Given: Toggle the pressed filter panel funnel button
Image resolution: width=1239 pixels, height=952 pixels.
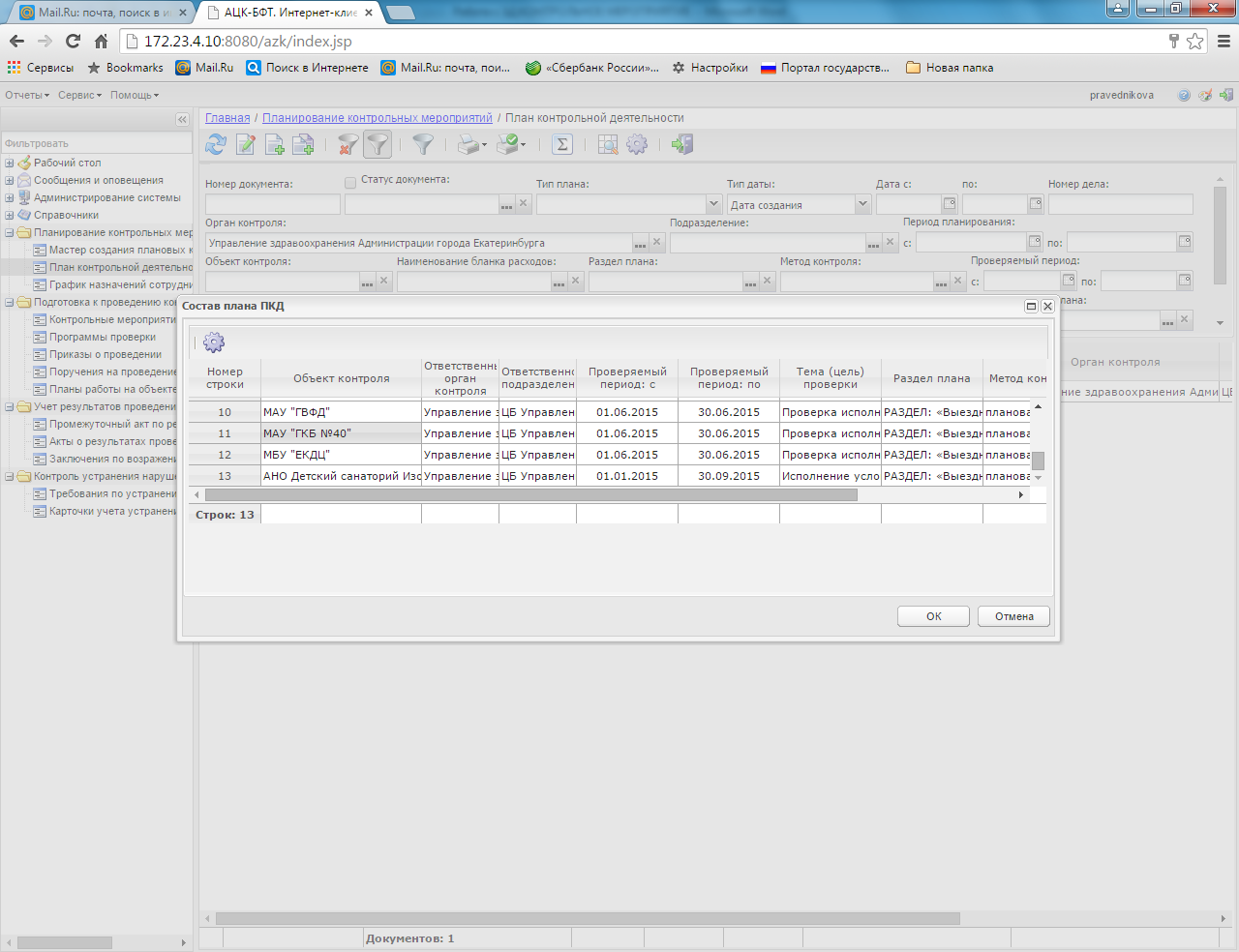Looking at the screenshot, I should 378,144.
